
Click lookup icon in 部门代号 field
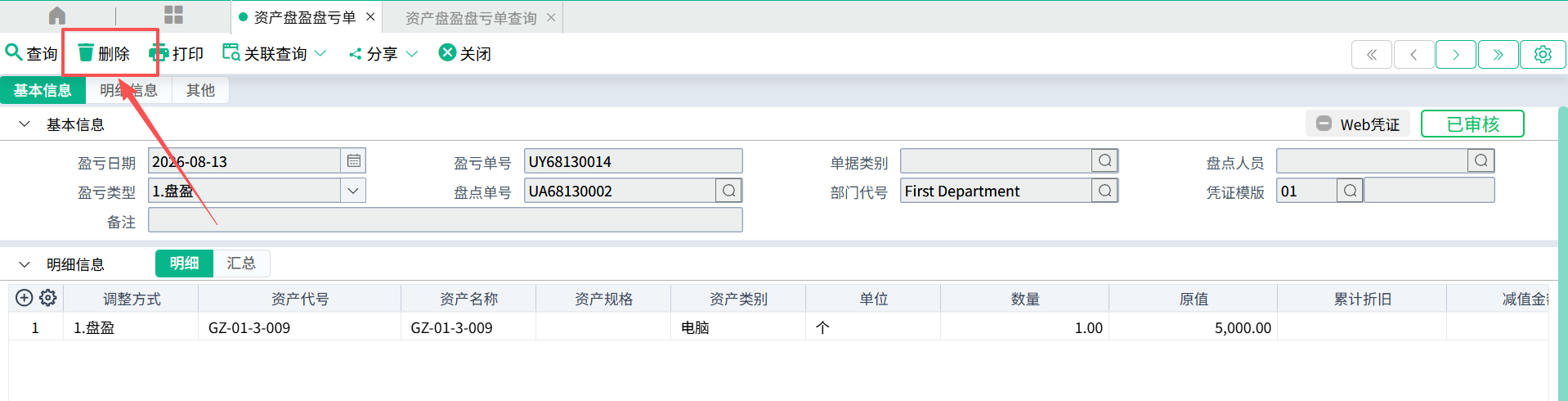point(1105,191)
